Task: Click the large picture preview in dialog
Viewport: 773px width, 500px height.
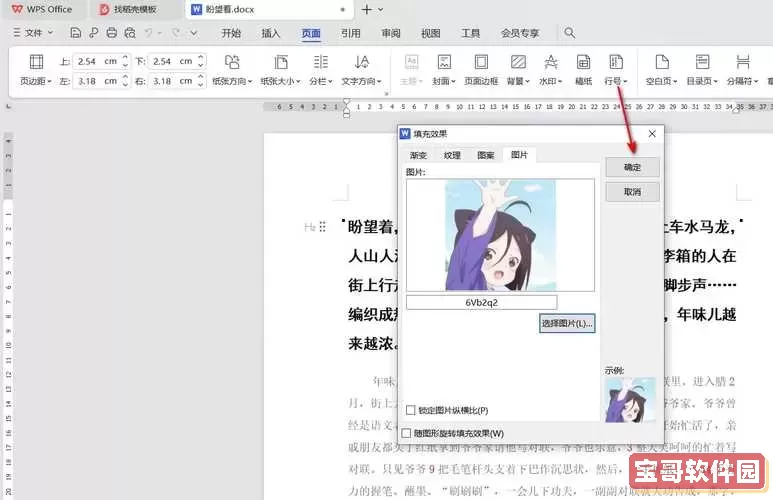Action: click(500, 235)
